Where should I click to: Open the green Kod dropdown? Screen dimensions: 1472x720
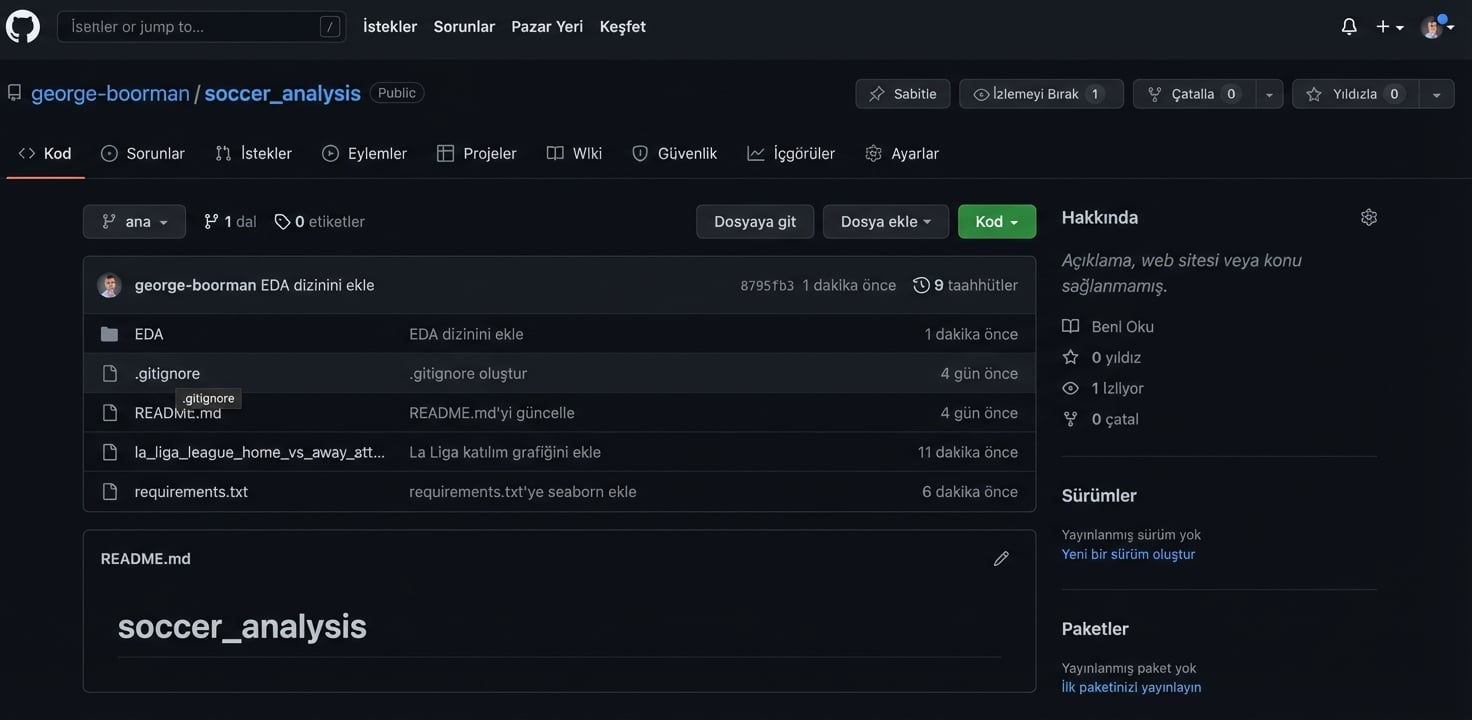point(996,222)
